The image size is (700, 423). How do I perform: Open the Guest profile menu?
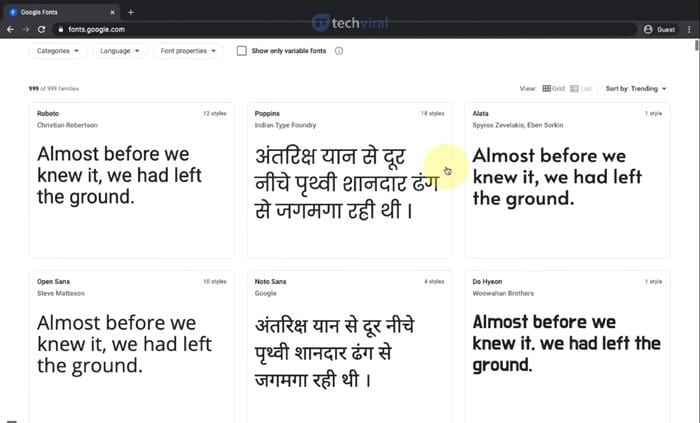[x=659, y=29]
